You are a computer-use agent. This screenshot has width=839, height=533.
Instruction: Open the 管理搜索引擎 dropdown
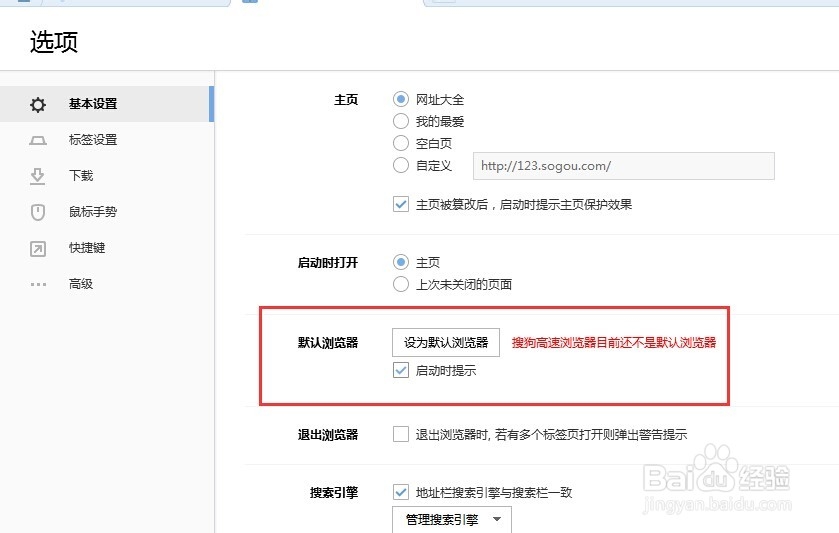452,520
